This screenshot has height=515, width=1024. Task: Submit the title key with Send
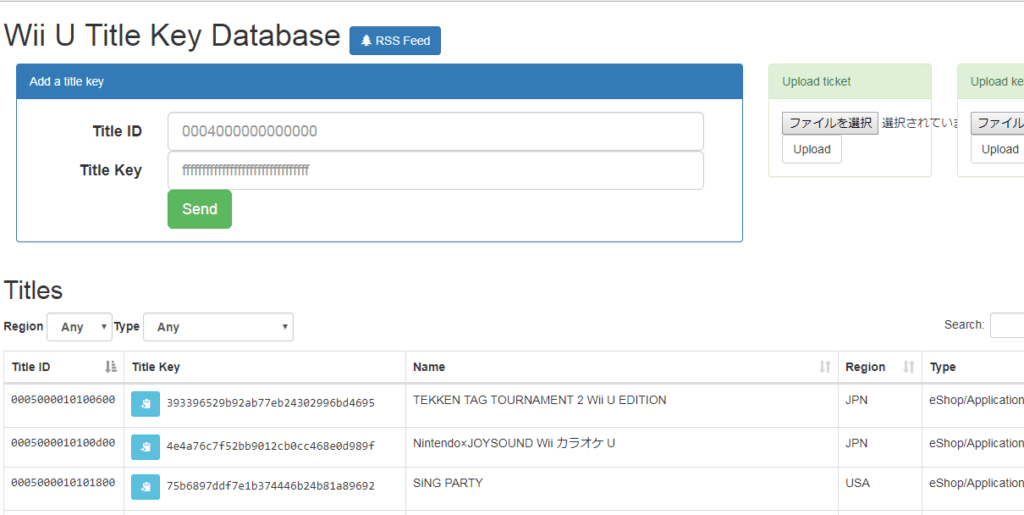[199, 209]
